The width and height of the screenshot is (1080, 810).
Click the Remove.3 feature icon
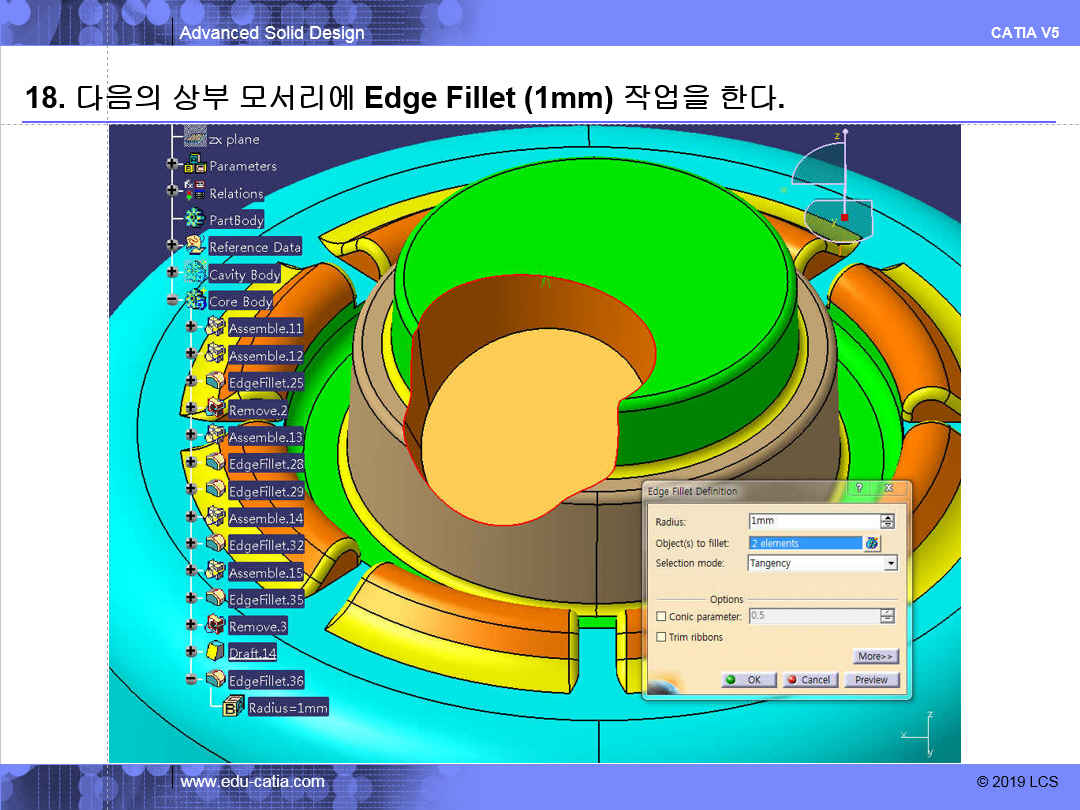(215, 625)
